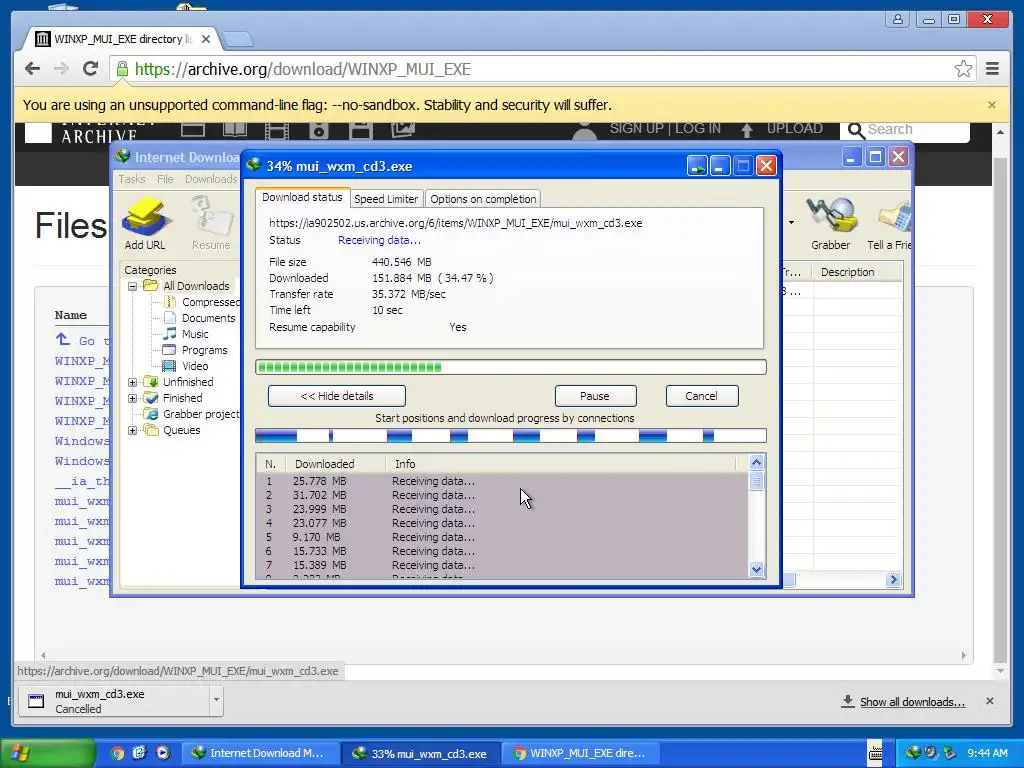Bookmark this page with the star icon

tap(963, 69)
